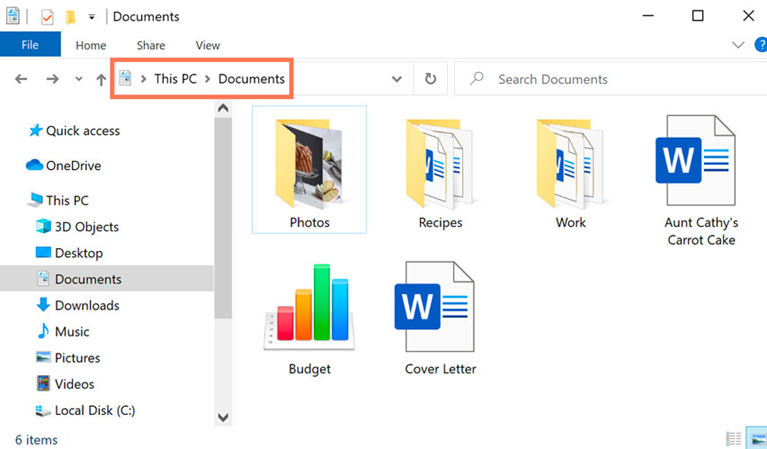
Task: Open the Help question mark icon
Action: (x=761, y=45)
